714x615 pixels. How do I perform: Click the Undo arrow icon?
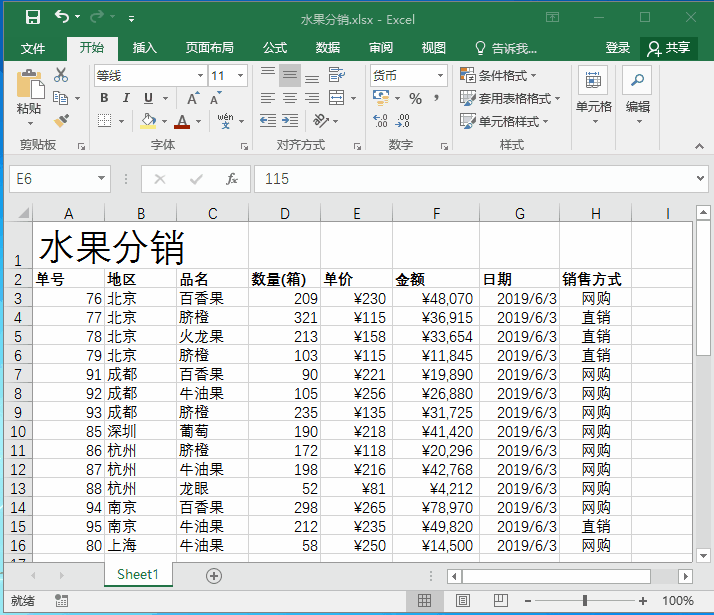[x=62, y=17]
